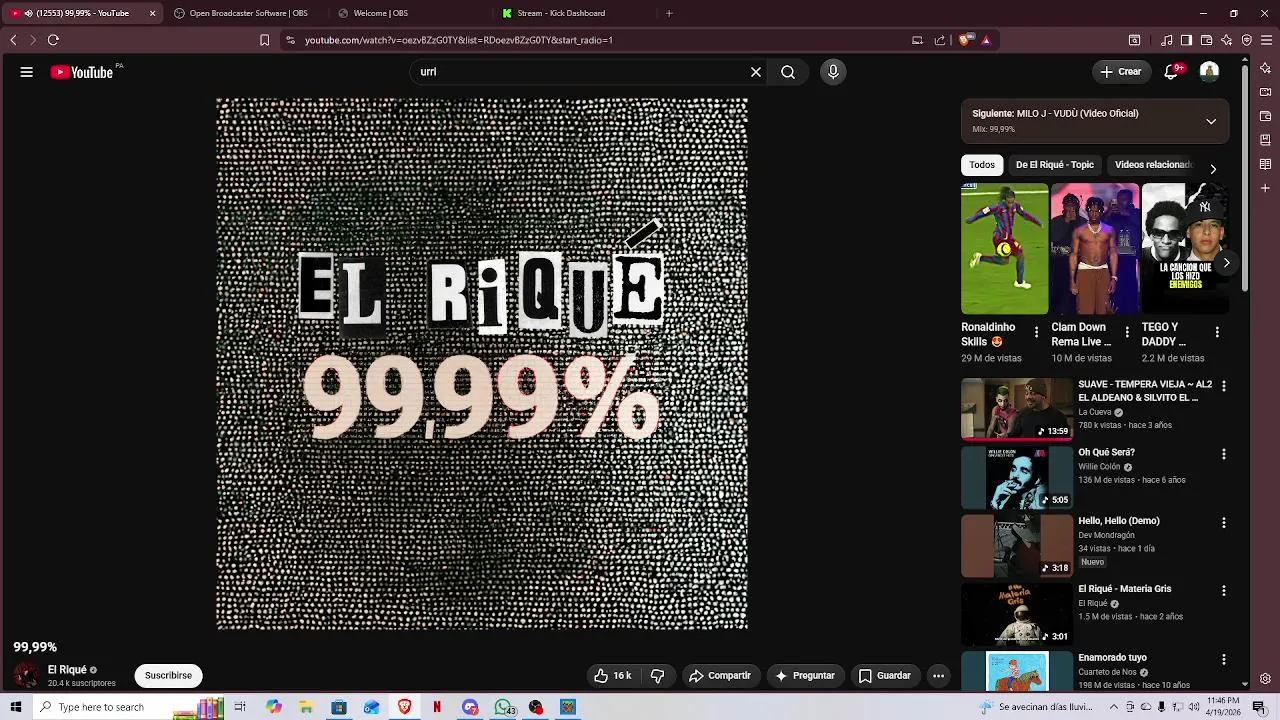1280x720 pixels.
Task: Go back in browser history
Action: [x=13, y=40]
